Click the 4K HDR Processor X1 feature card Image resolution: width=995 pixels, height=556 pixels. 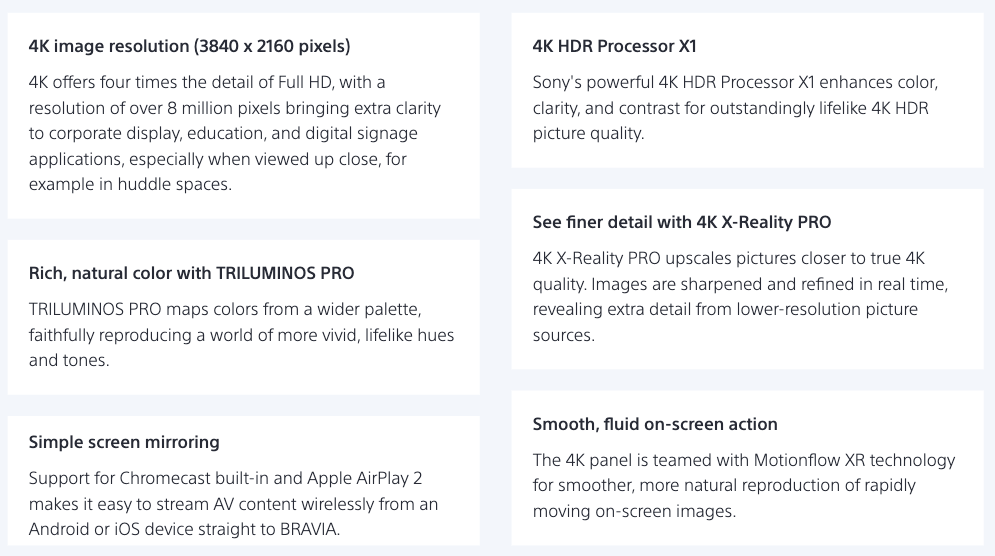(748, 90)
